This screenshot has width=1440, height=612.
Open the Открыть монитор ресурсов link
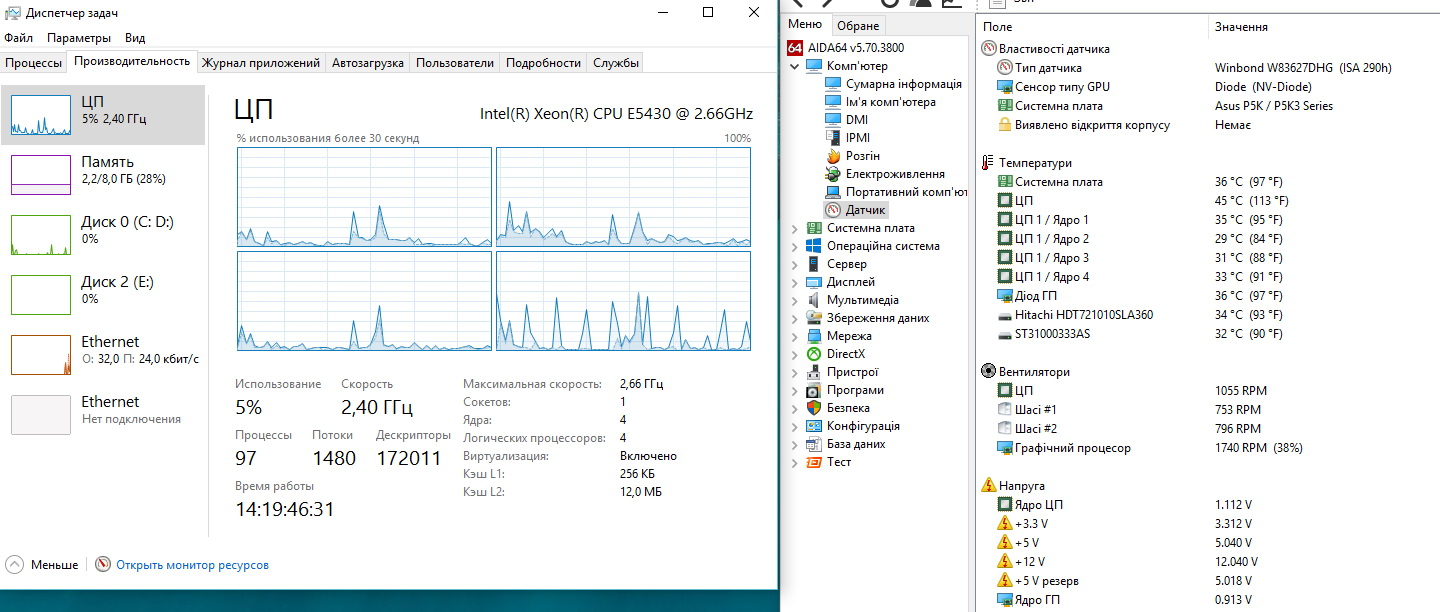click(192, 565)
